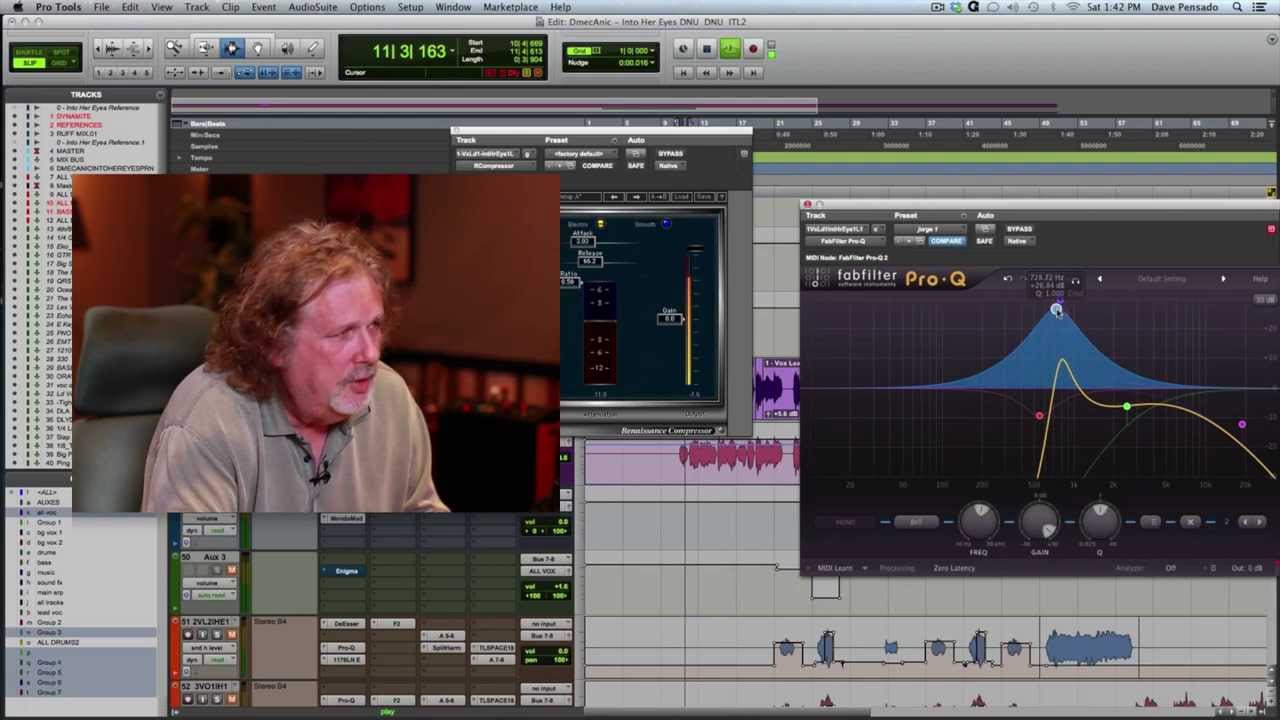Open the DeEsser insert on track 51
This screenshot has width=1280, height=720.
[x=346, y=624]
